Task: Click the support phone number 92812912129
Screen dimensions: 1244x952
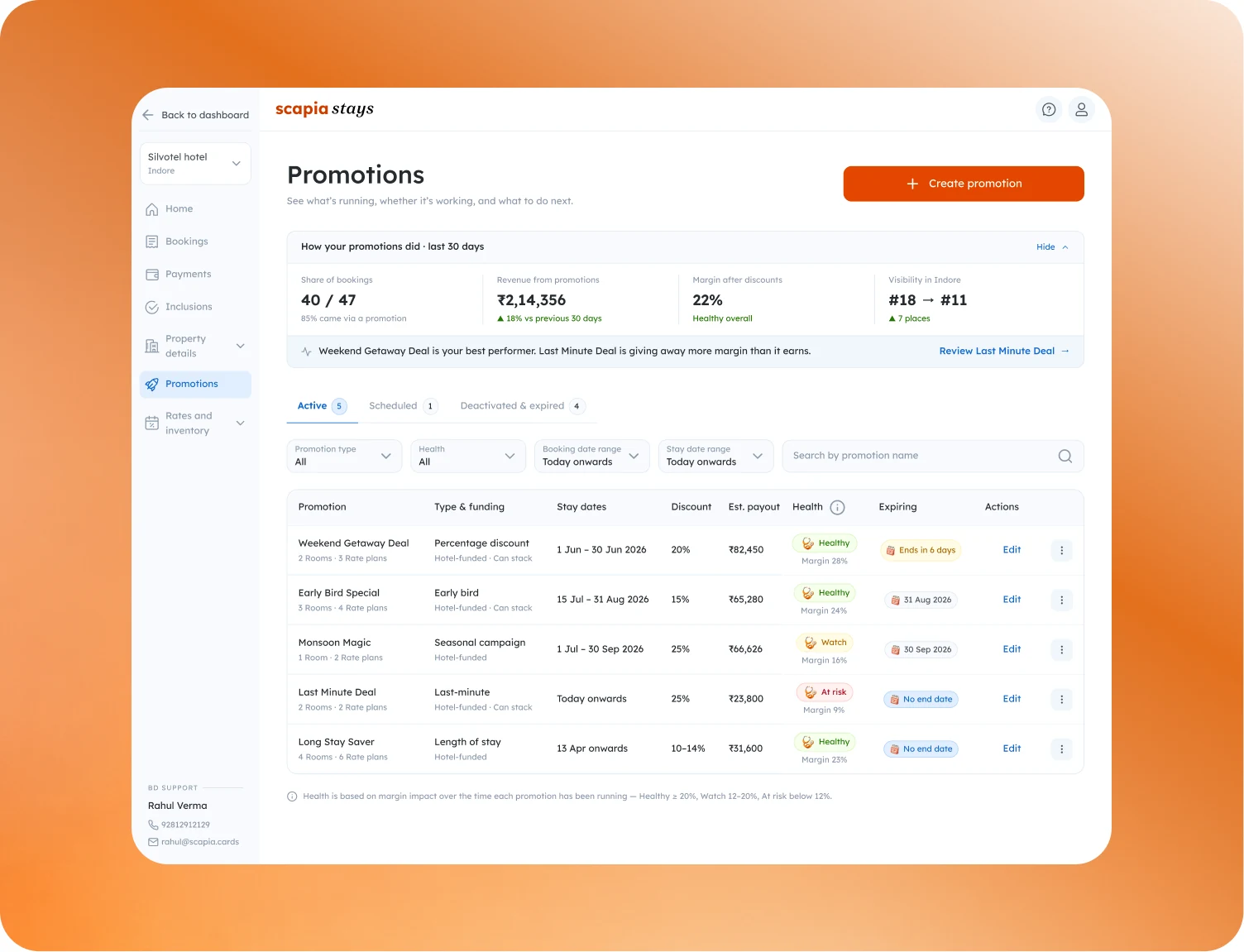Action: point(179,825)
